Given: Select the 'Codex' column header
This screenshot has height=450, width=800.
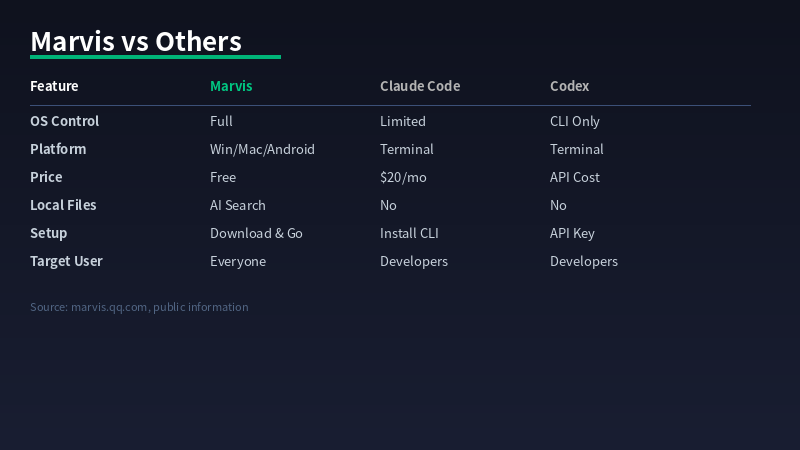Looking at the screenshot, I should click(x=569, y=86).
